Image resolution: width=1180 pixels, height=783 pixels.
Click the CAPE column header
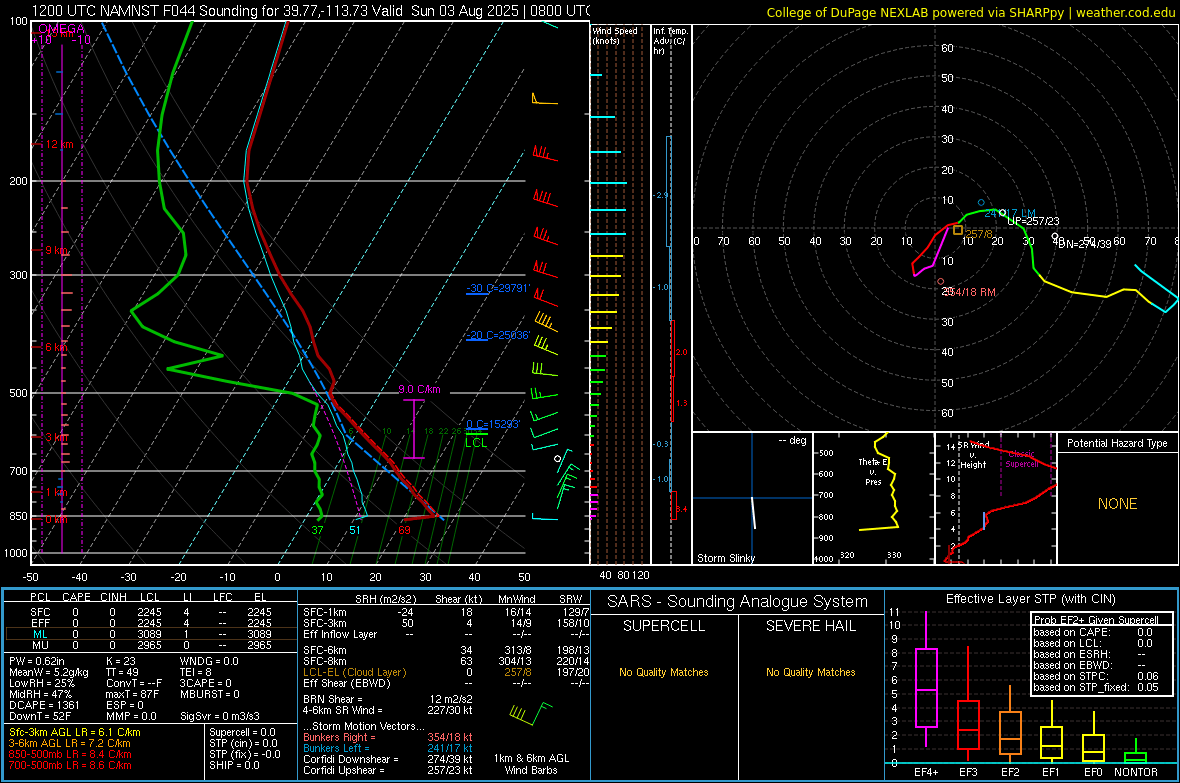pos(76,597)
